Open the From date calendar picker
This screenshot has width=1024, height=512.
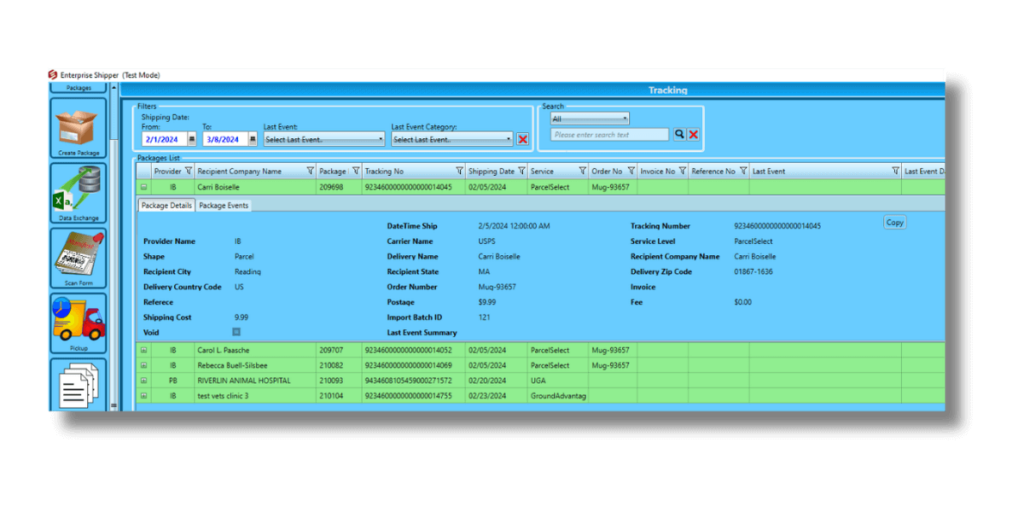tap(192, 140)
